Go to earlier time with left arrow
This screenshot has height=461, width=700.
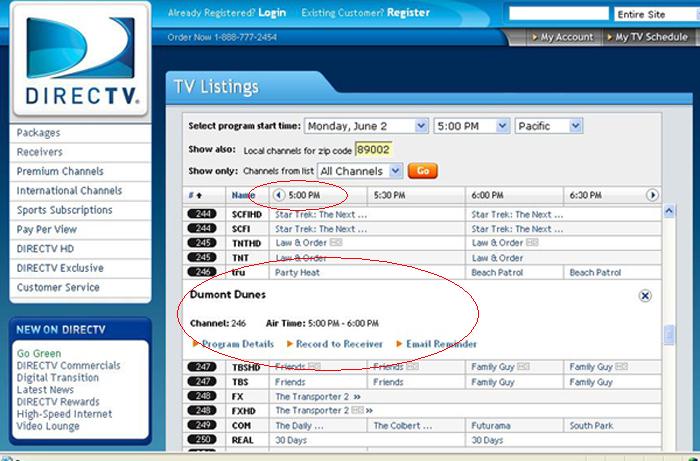click(279, 195)
